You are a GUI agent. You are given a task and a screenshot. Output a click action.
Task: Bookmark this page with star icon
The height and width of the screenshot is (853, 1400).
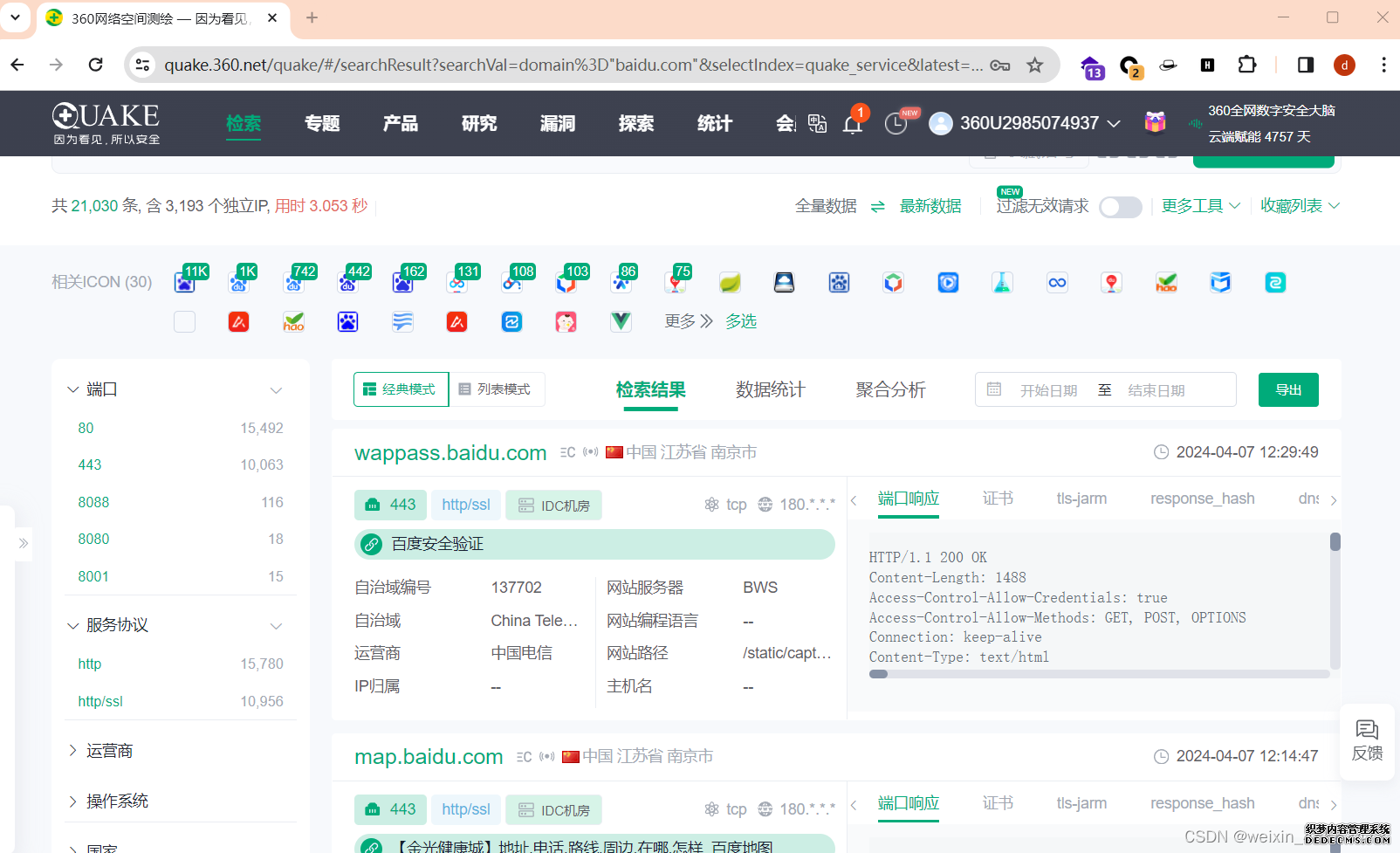[x=1034, y=65]
